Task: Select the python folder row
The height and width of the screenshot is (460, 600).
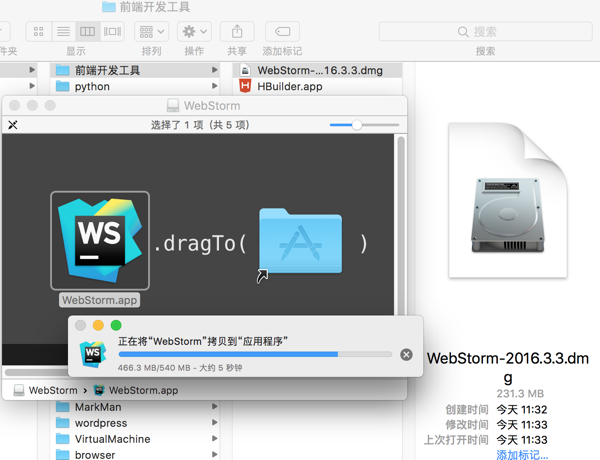Action: (x=135, y=86)
